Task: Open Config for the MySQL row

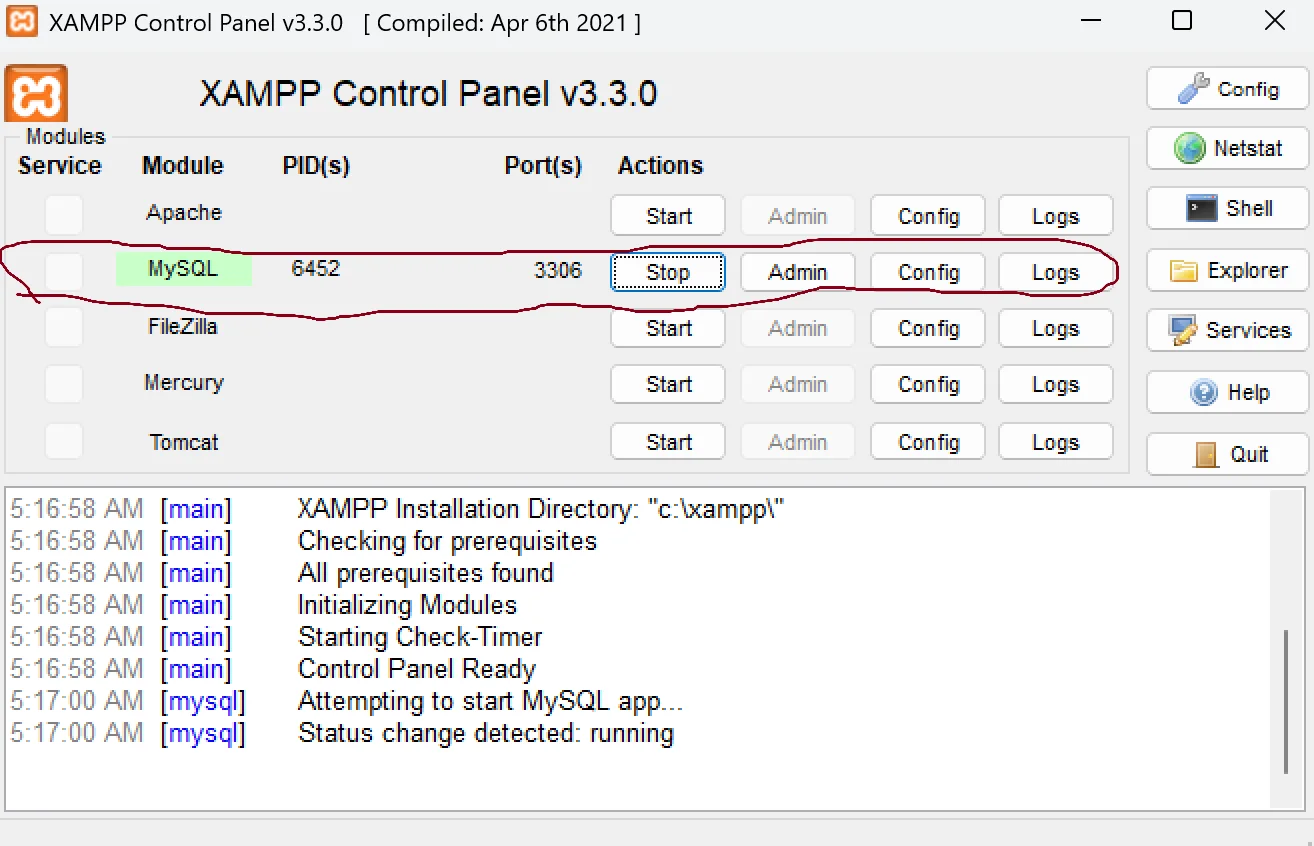Action: tap(928, 272)
